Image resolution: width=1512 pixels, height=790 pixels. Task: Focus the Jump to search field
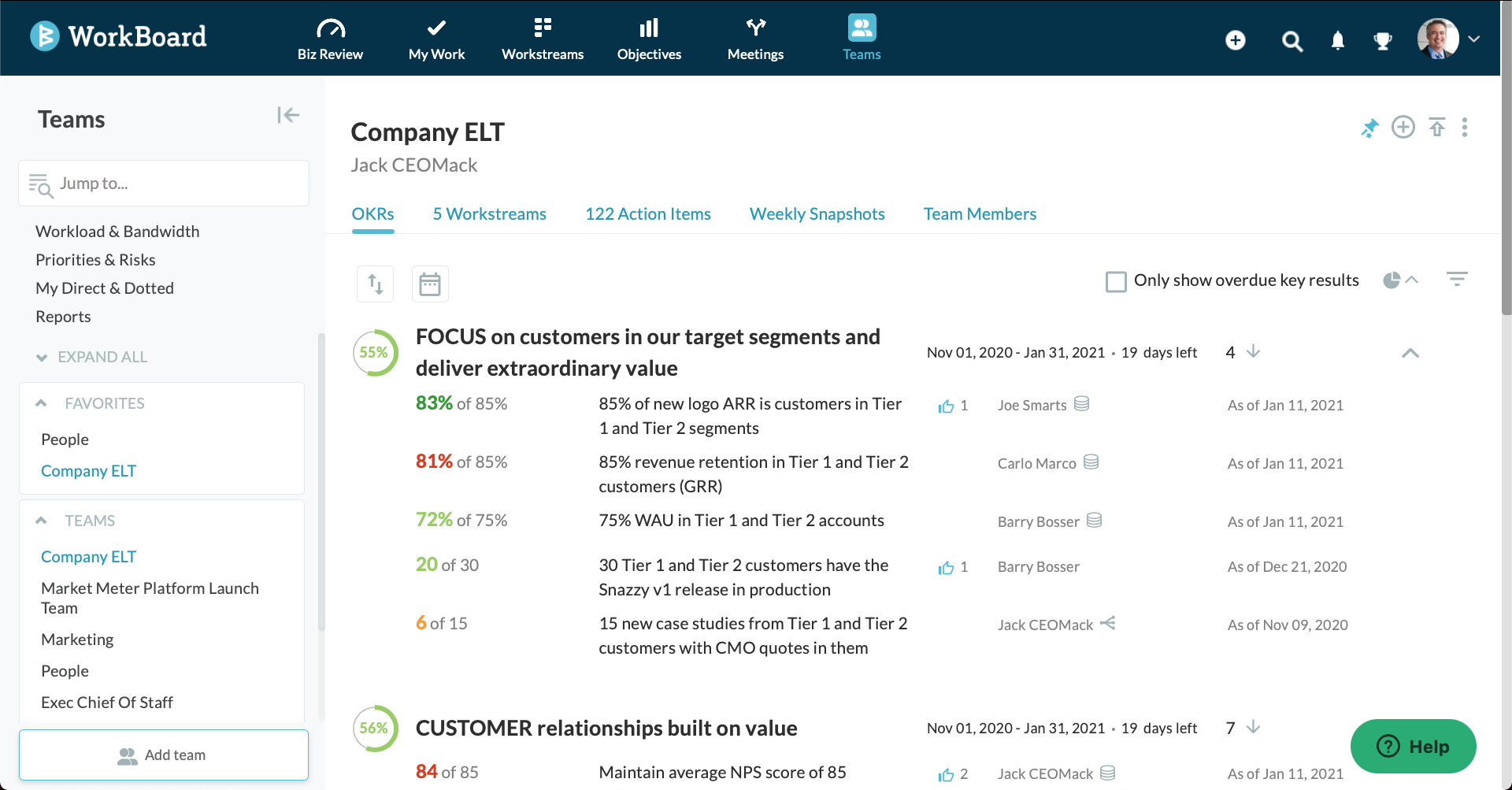tap(164, 184)
